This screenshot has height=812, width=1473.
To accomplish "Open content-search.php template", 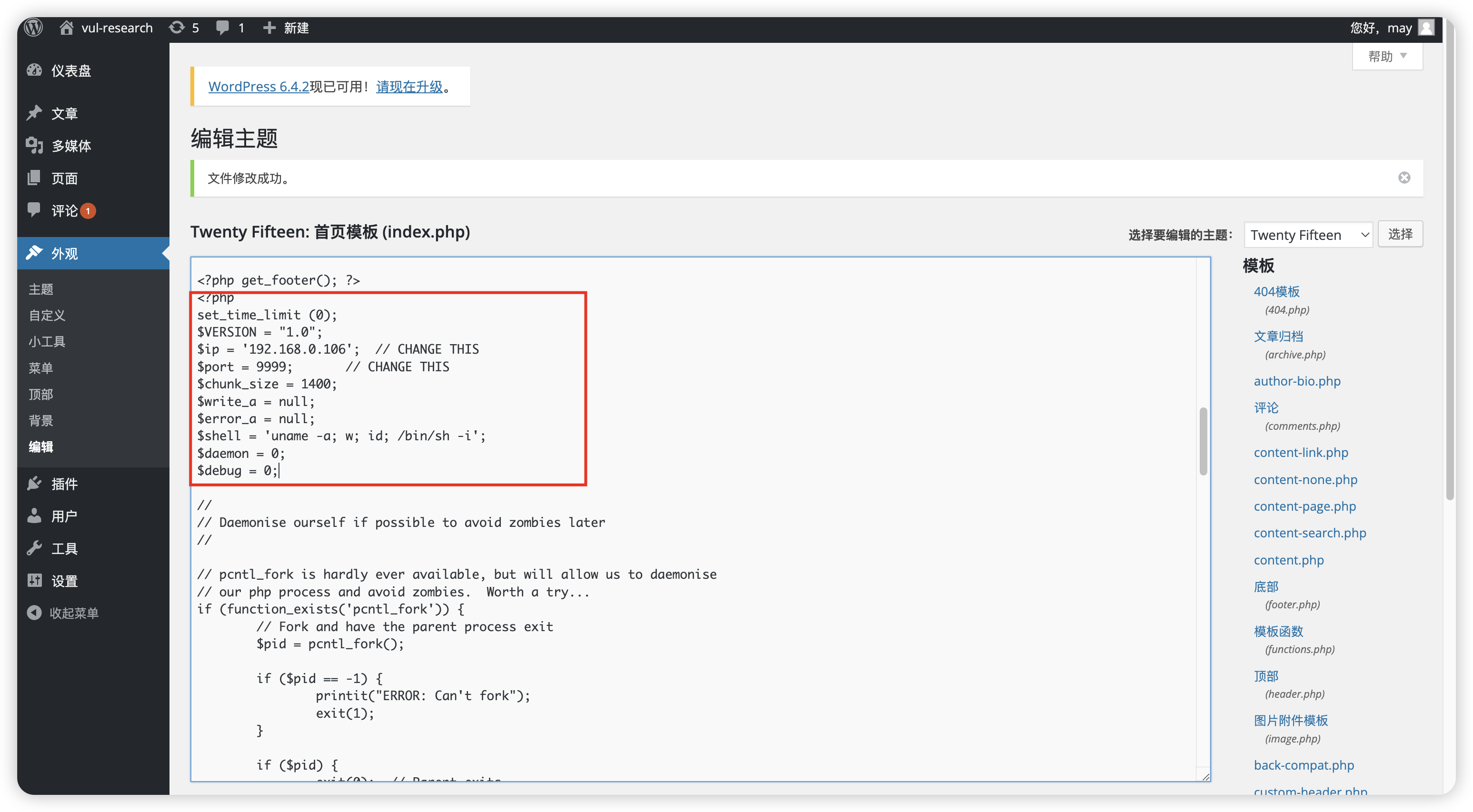I will (x=1310, y=533).
